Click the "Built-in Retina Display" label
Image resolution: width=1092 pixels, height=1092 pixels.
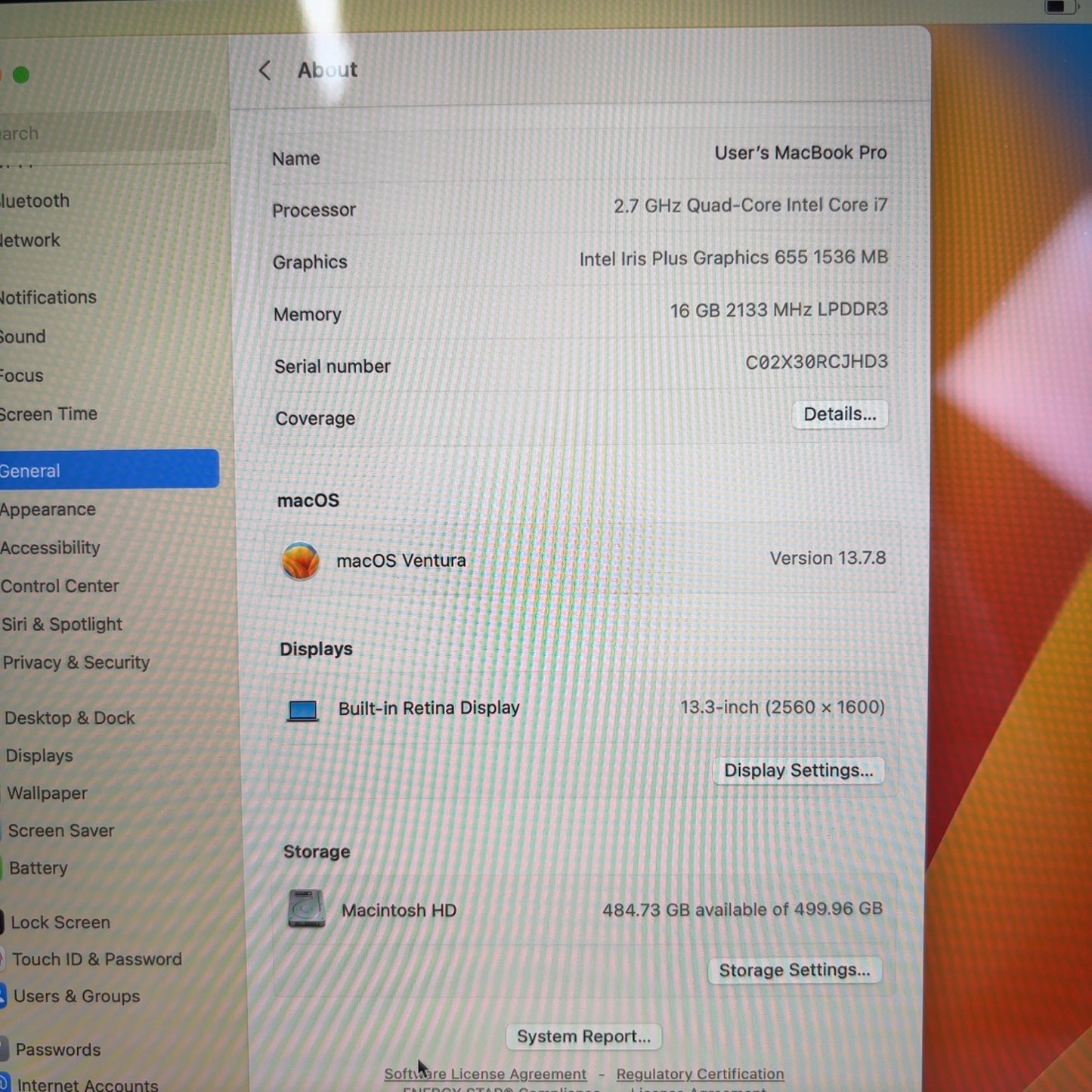pos(429,708)
